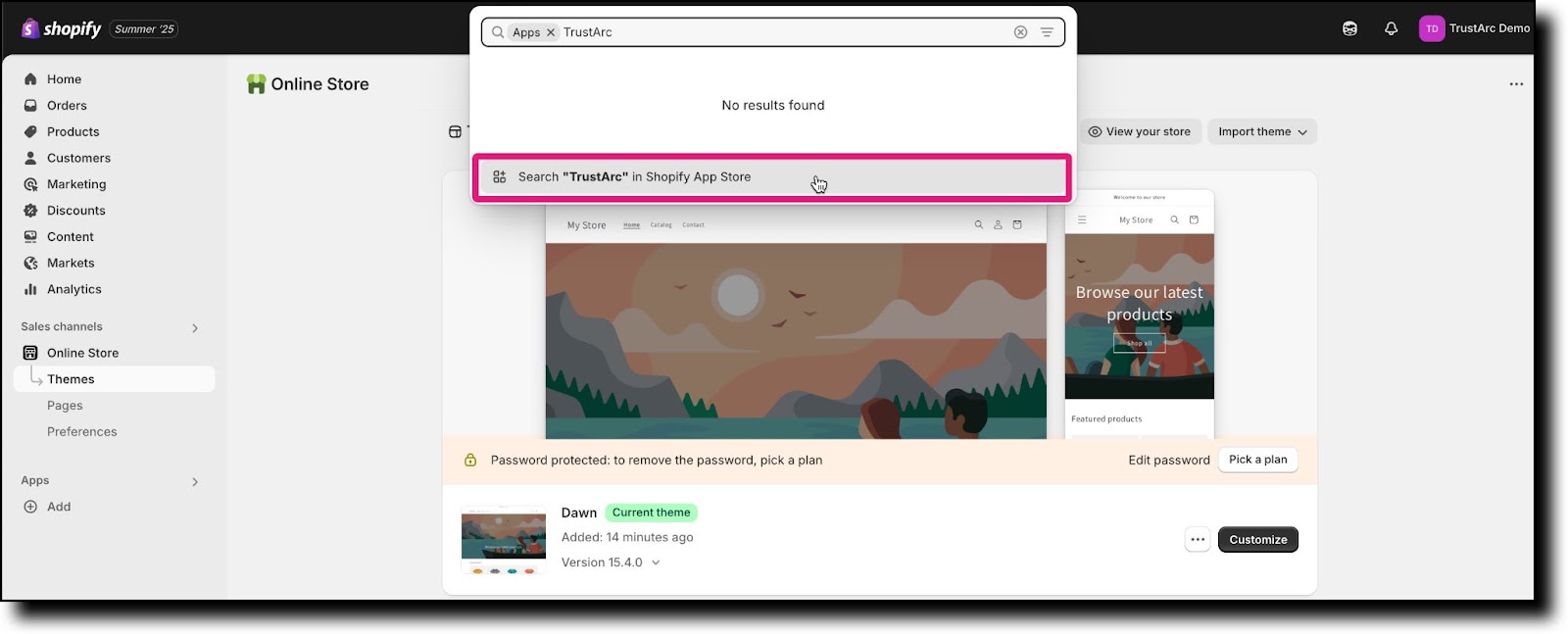Click the Add apps plus icon

[30, 508]
